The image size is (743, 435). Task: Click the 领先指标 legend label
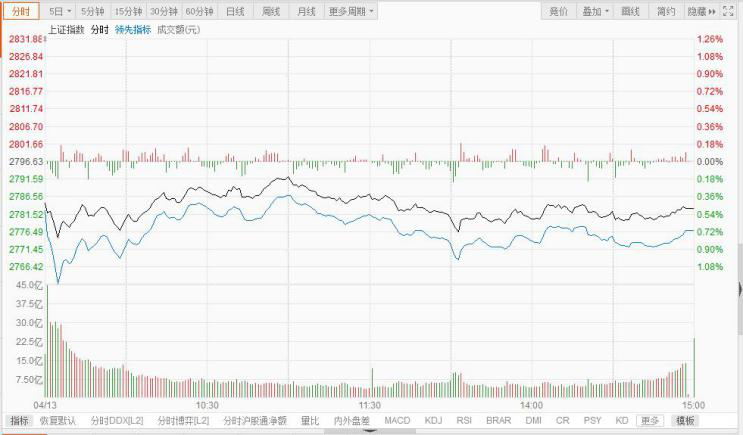[133, 30]
